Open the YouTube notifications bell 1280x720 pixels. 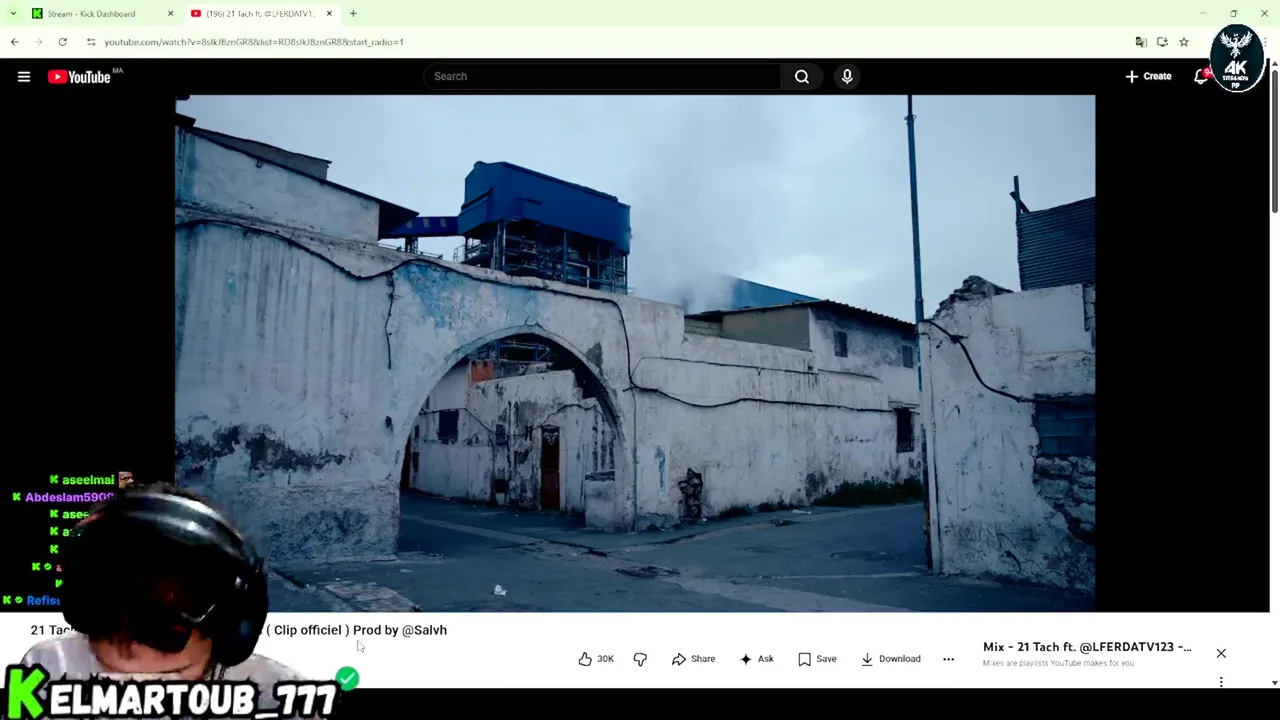click(1201, 76)
